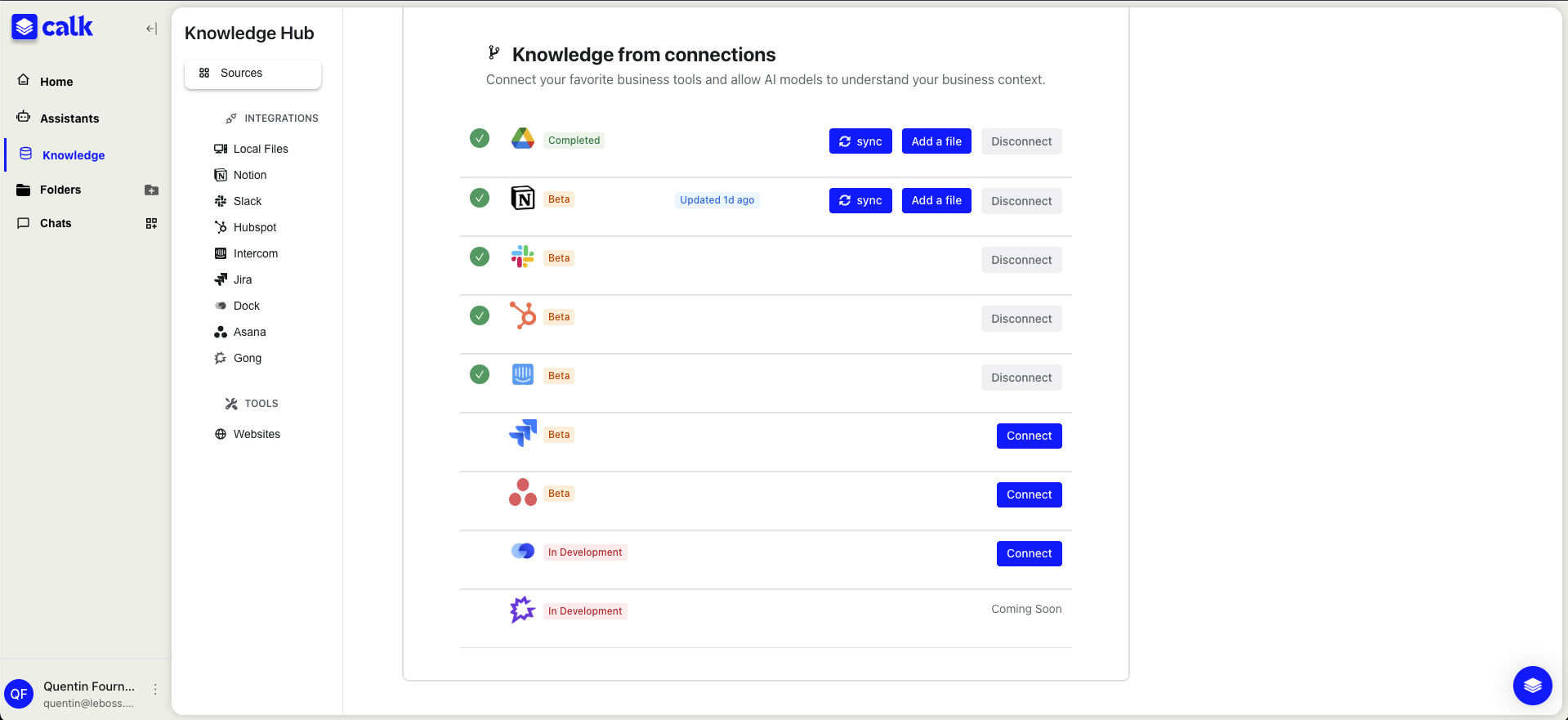Click the green checkmark for Google Drive
The width and height of the screenshot is (1568, 720).
pos(480,139)
